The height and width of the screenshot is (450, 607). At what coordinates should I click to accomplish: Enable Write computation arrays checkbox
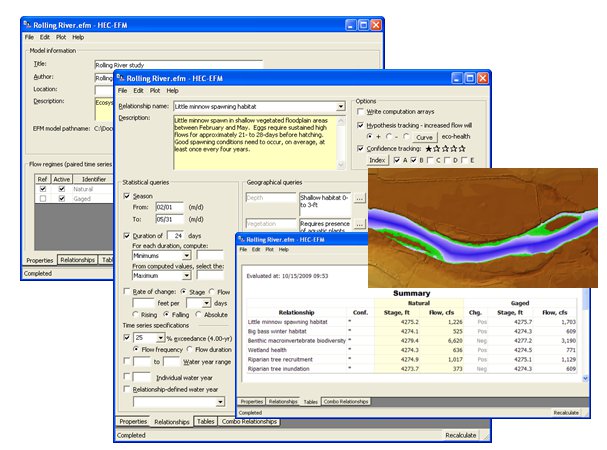click(x=360, y=112)
